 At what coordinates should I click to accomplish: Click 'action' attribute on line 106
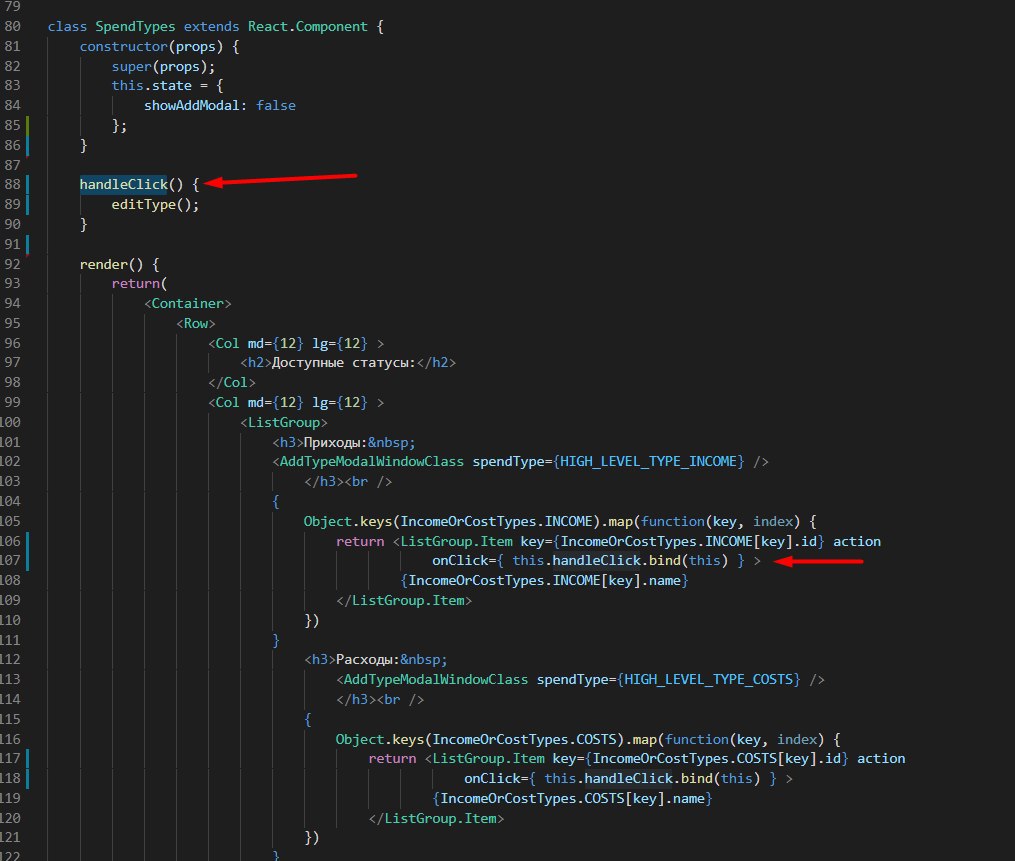click(857, 541)
